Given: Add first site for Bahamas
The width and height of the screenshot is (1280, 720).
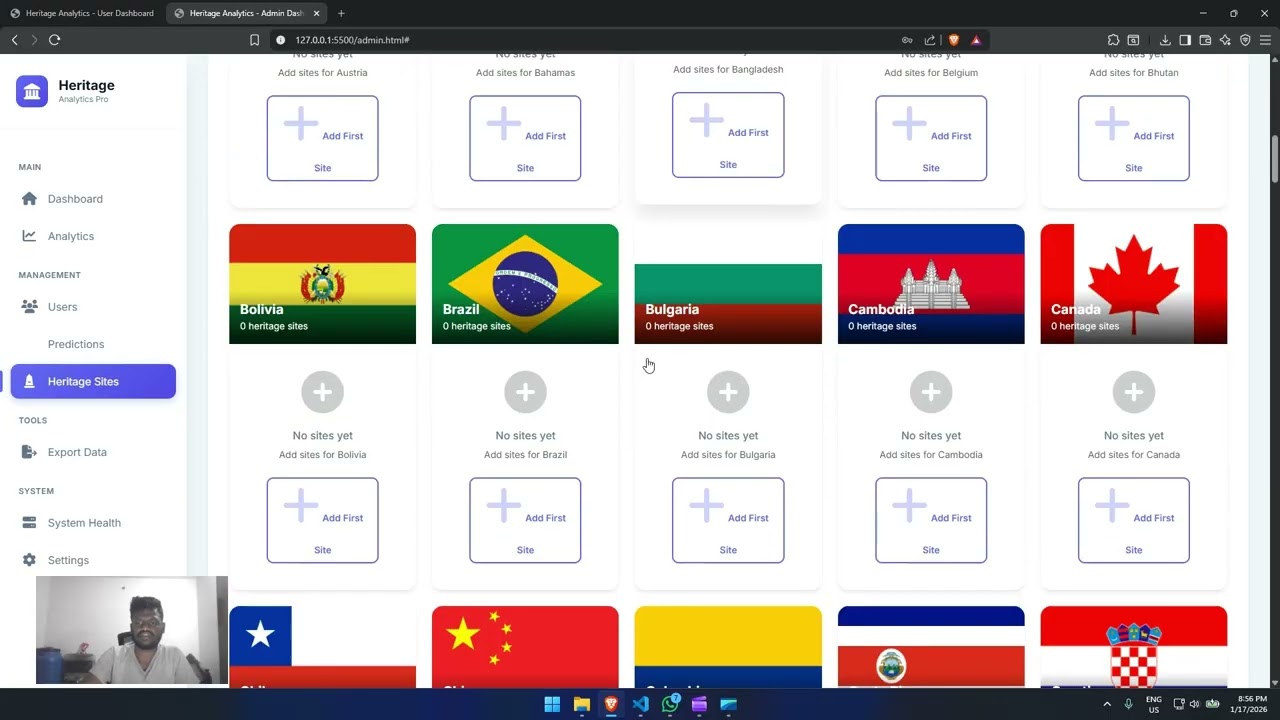Looking at the screenshot, I should click(x=525, y=138).
